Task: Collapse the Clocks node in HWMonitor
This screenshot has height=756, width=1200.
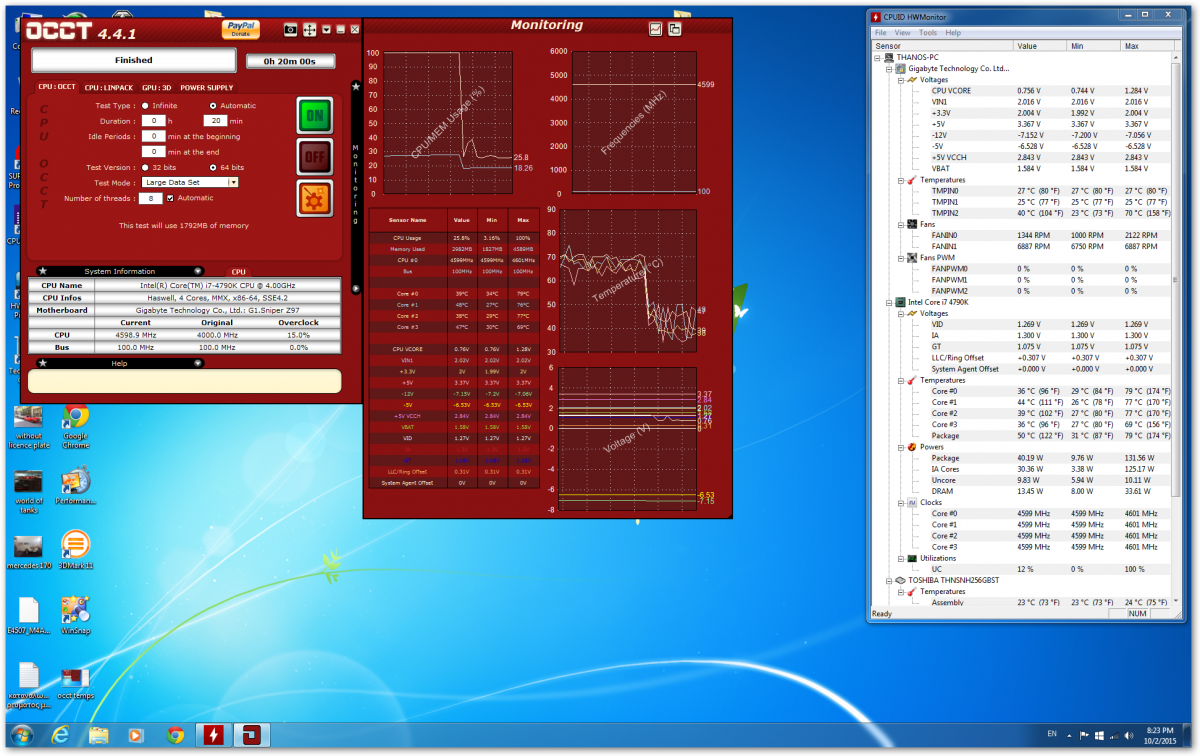Action: click(x=899, y=503)
